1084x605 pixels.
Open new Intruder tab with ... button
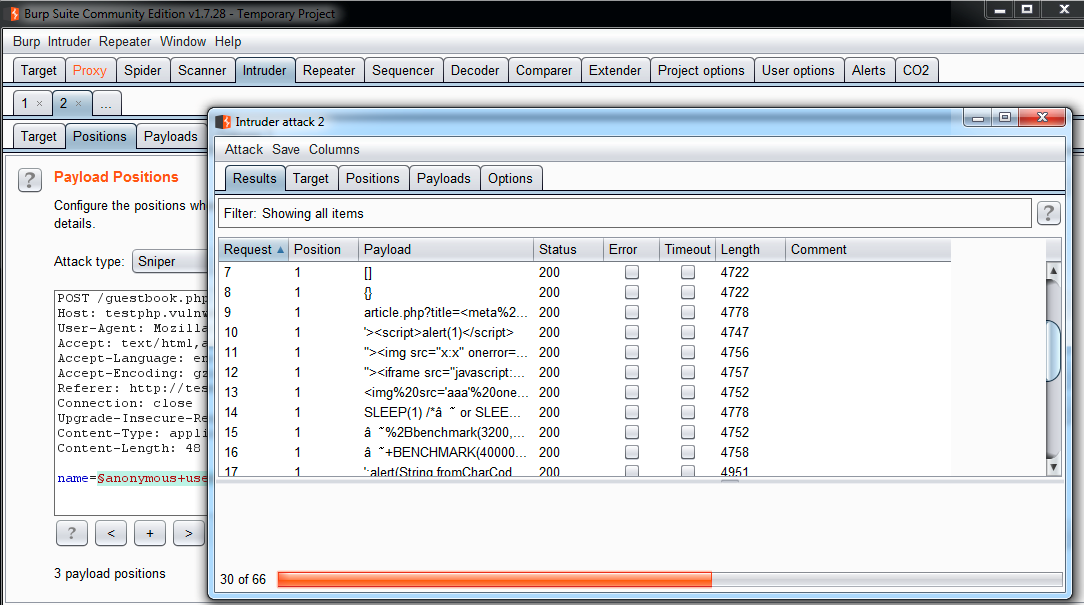click(106, 104)
